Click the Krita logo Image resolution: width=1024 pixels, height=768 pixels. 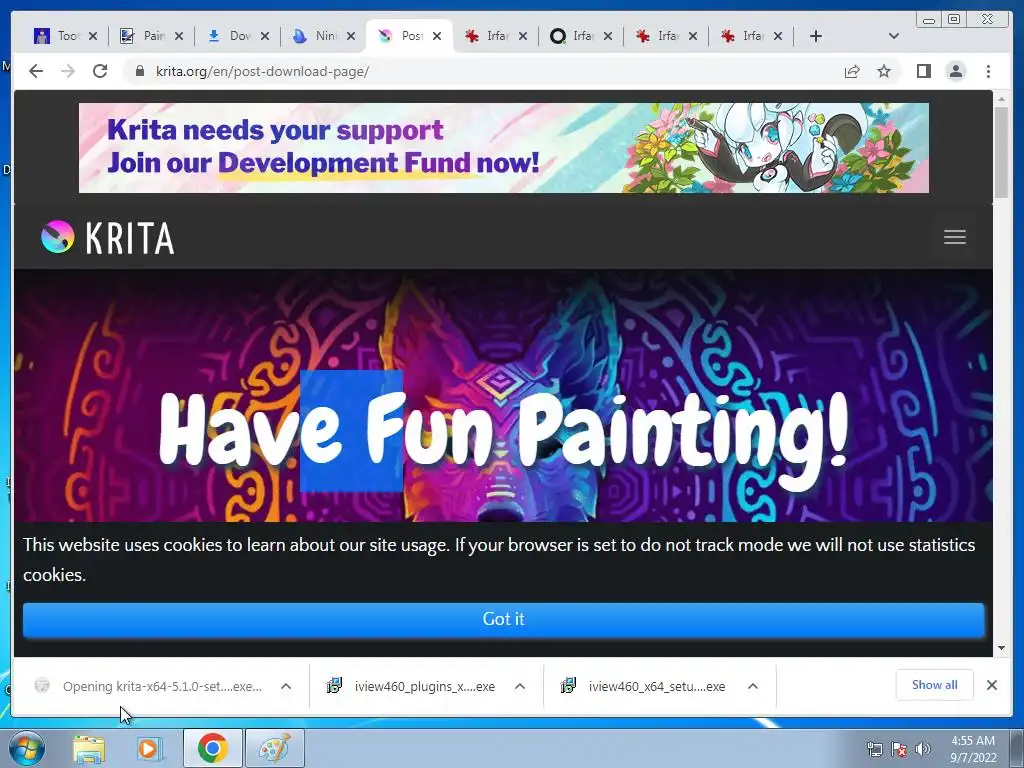(108, 237)
